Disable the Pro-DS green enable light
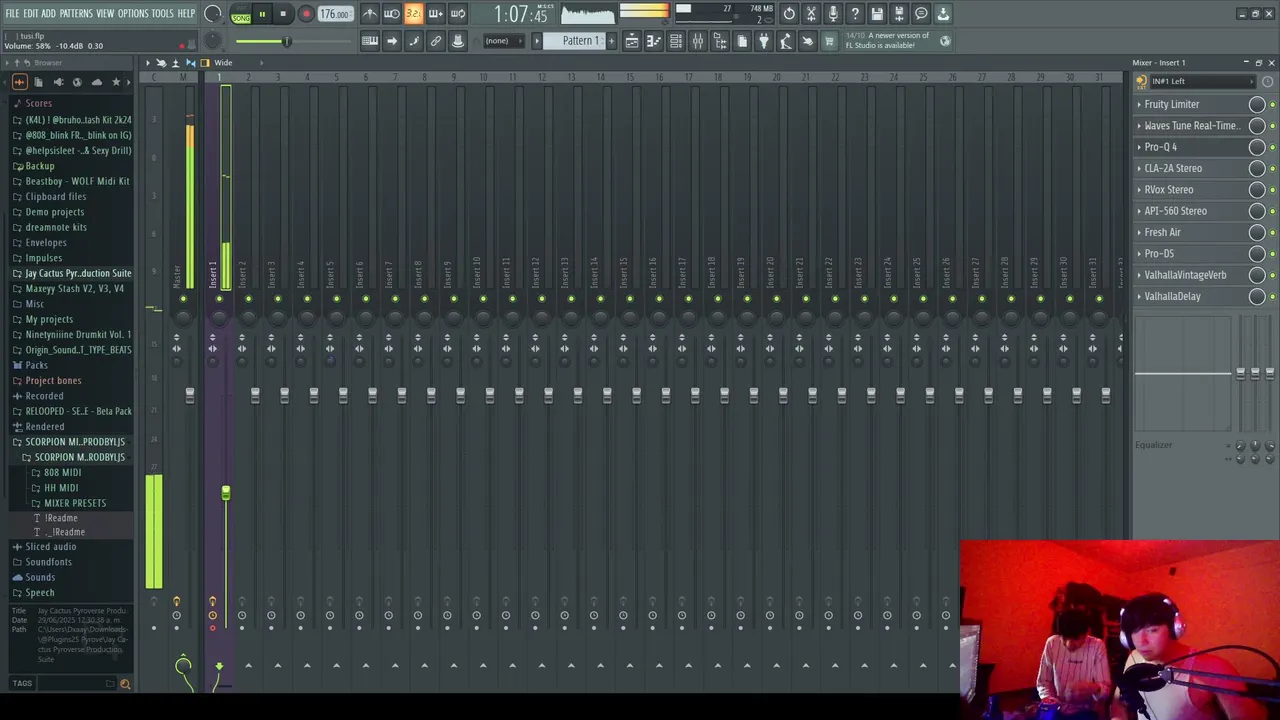This screenshot has height=720, width=1280. tap(1272, 254)
